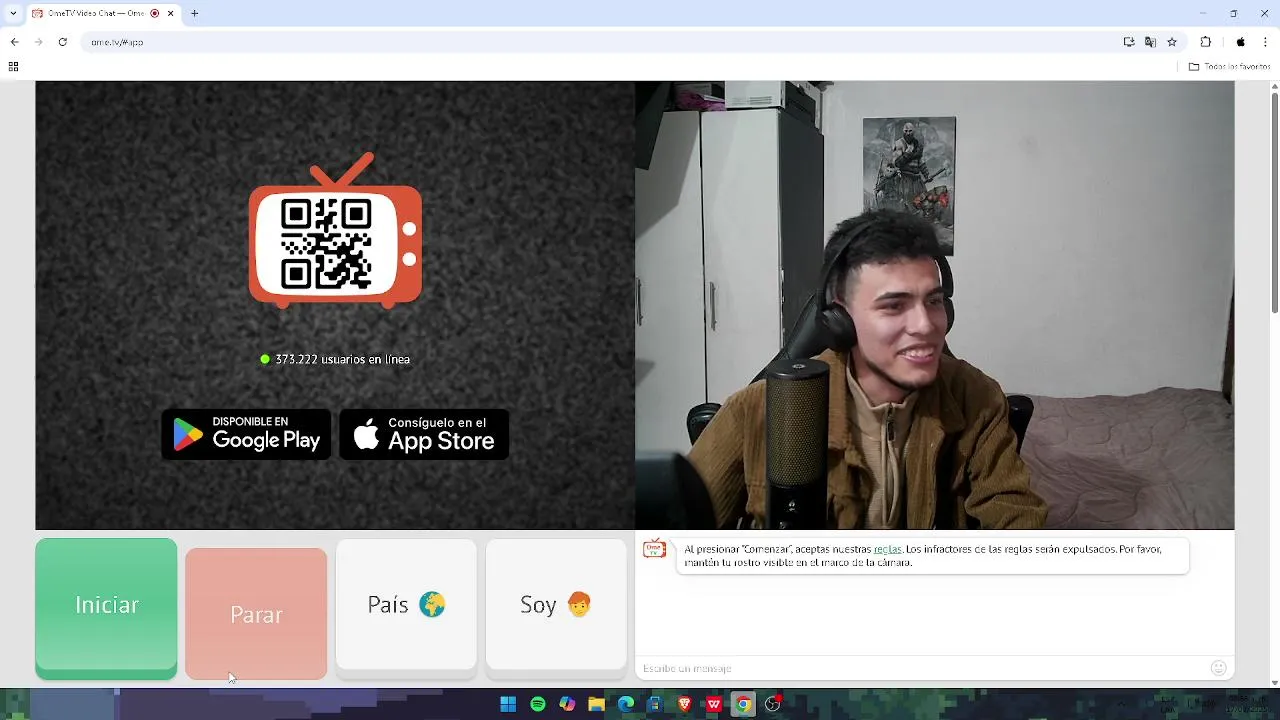Open Spotify from the taskbar
Image resolution: width=1280 pixels, height=720 pixels.
(x=538, y=704)
